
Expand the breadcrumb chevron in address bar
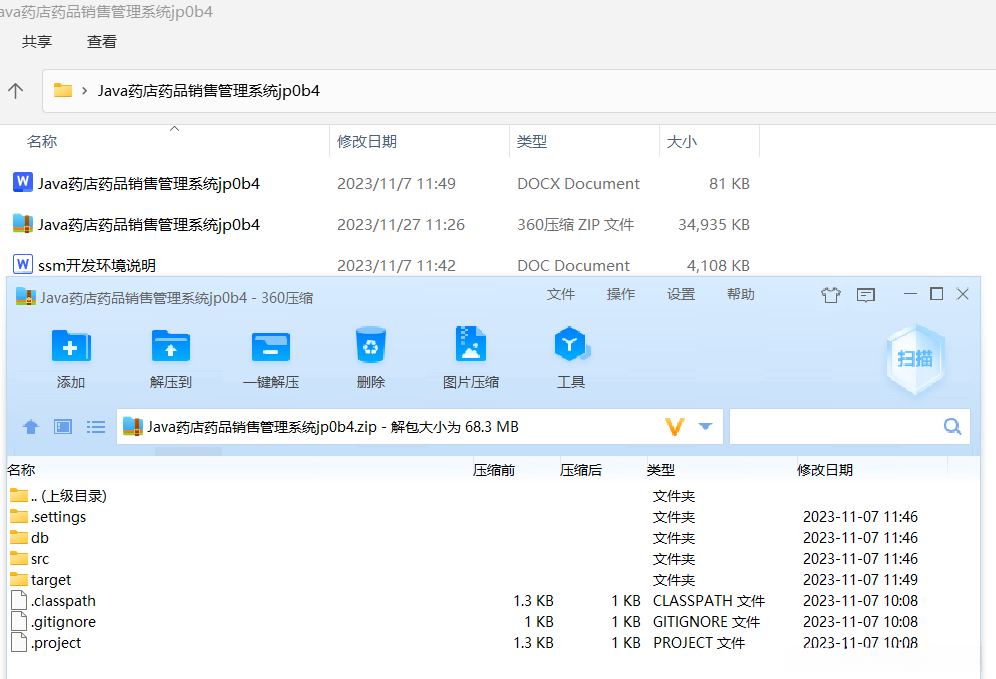(84, 91)
